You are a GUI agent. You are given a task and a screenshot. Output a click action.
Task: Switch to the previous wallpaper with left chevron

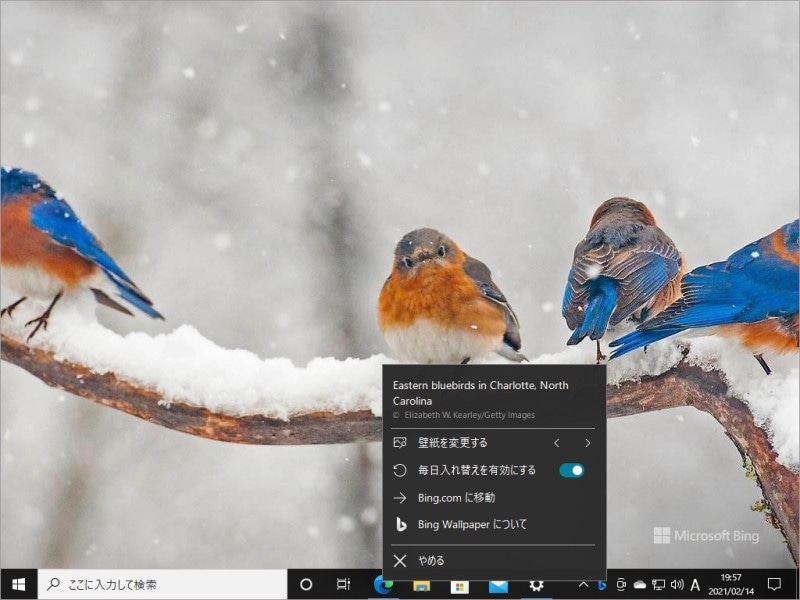[556, 443]
